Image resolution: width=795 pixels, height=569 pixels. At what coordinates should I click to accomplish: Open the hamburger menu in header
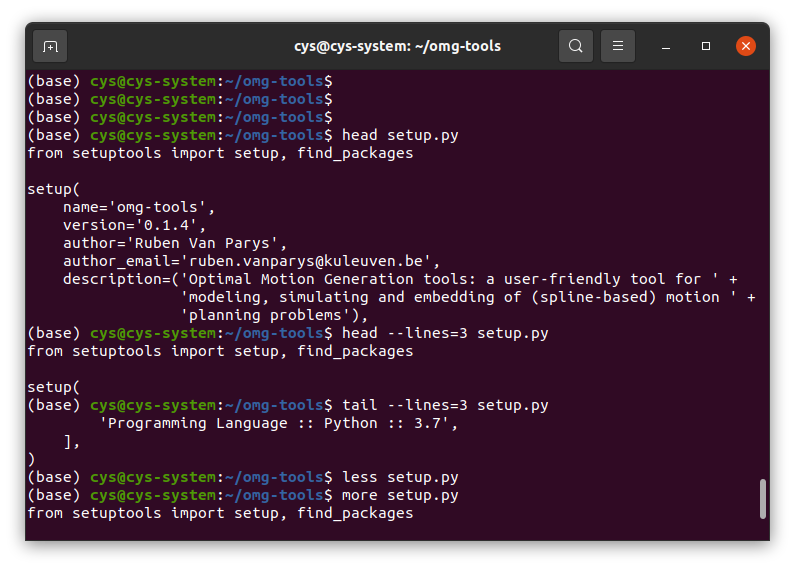pos(618,46)
